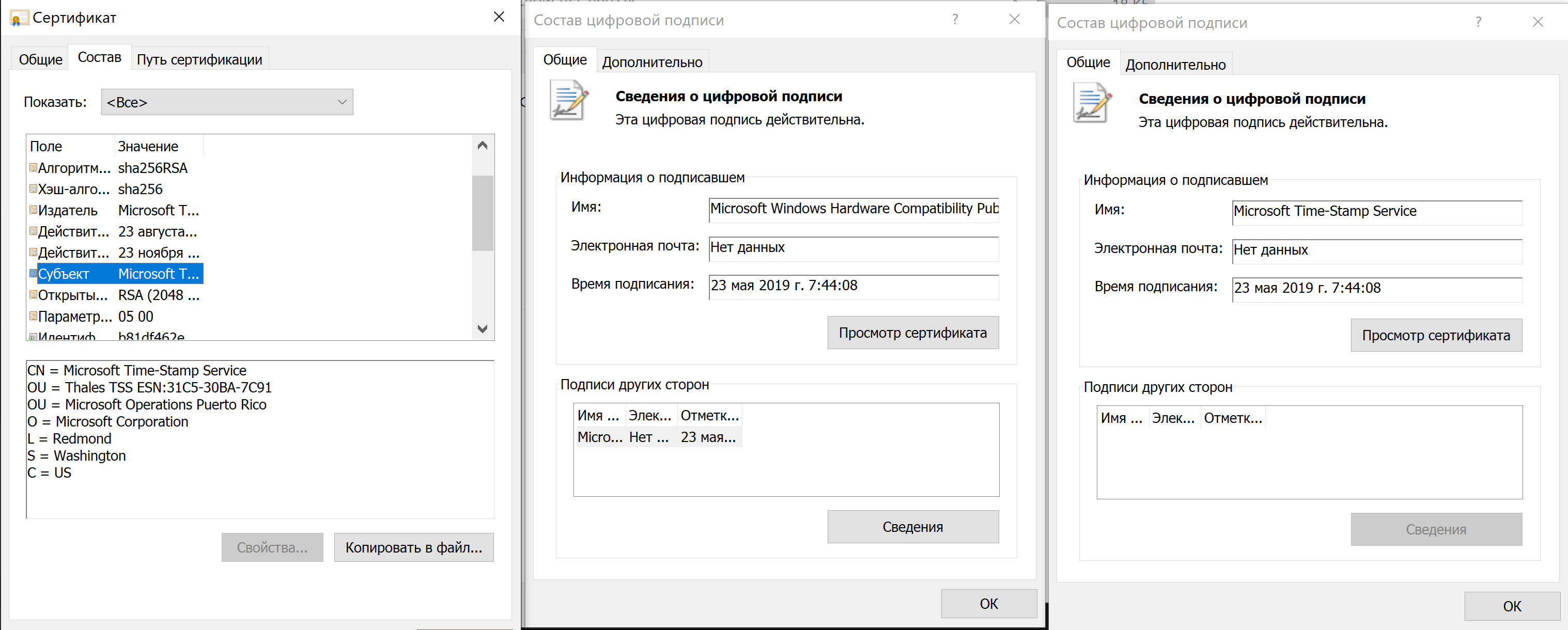The width and height of the screenshot is (1568, 630).
Task: Select the Состав tab in the Сертификат window
Action: 99,57
